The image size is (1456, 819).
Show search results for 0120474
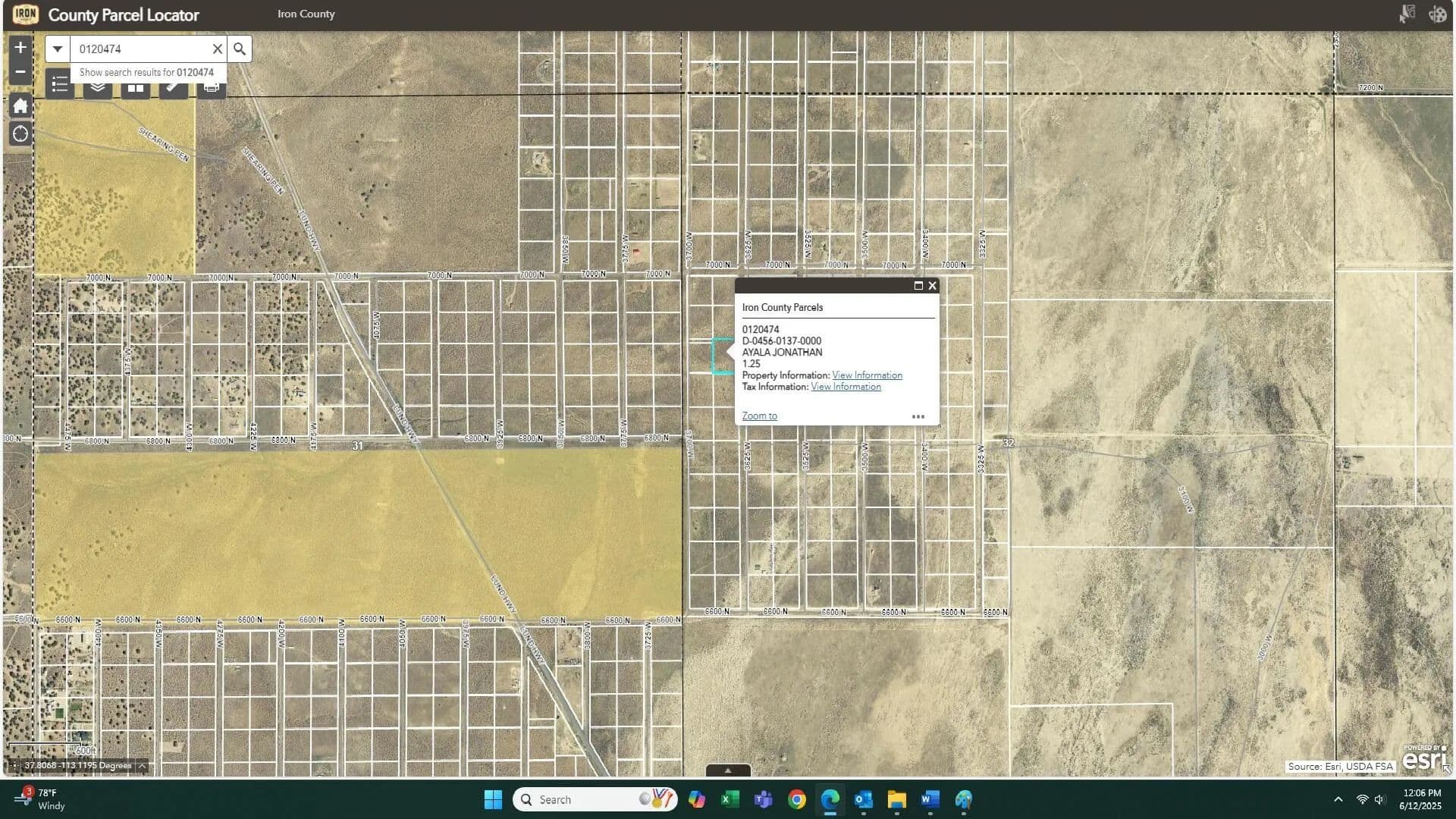click(x=146, y=73)
